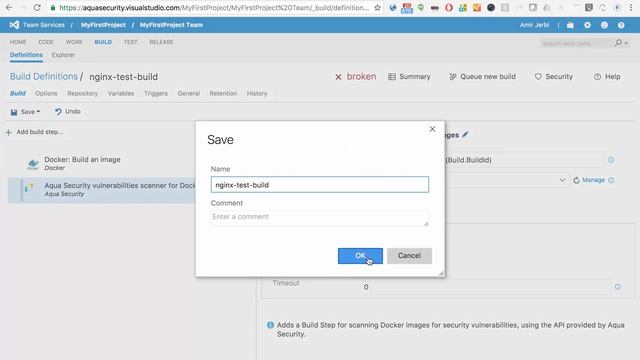Image resolution: width=640 pixels, height=360 pixels.
Task: Click the Name field in Save dialog
Action: (320, 184)
